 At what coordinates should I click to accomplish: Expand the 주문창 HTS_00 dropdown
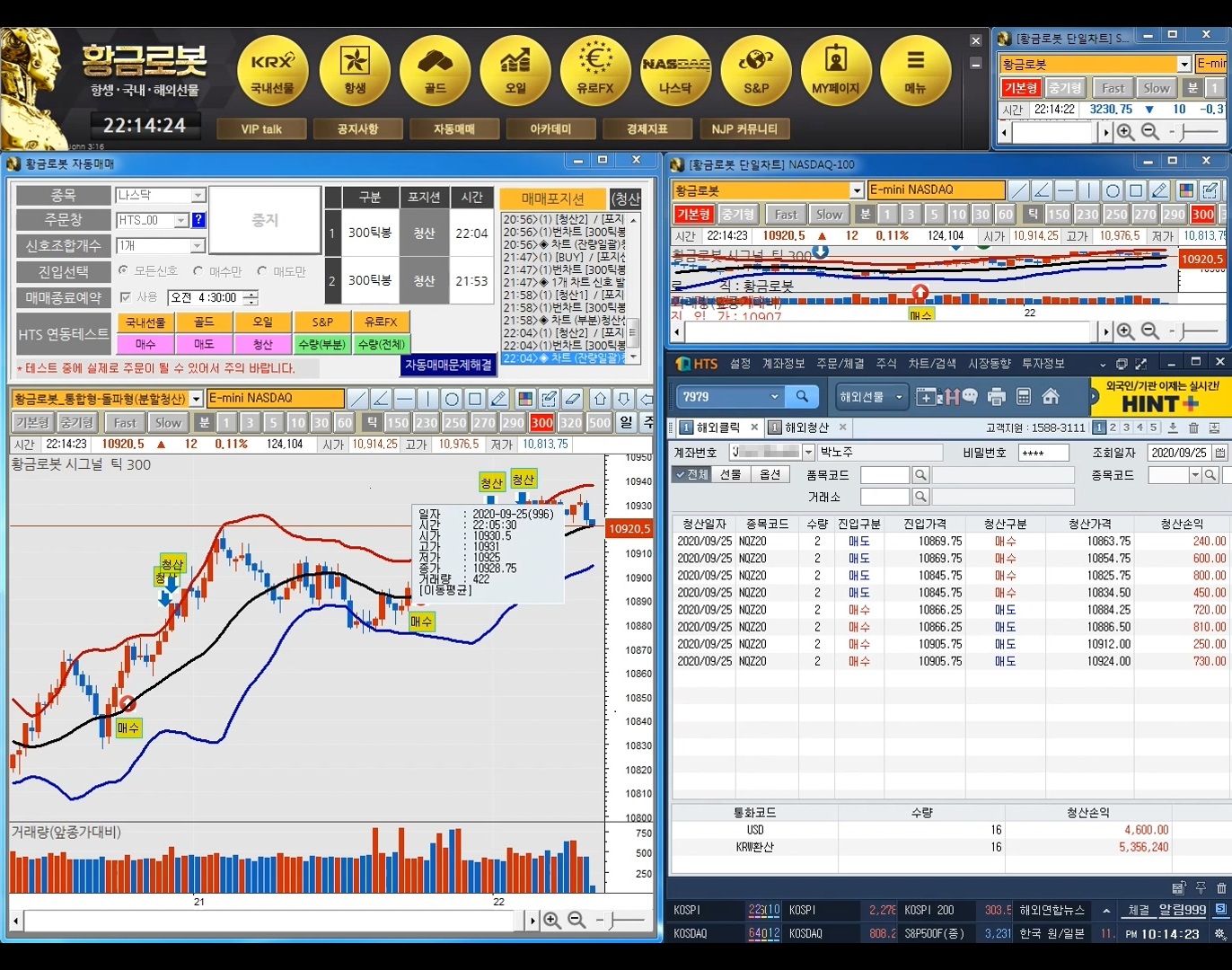click(x=181, y=220)
